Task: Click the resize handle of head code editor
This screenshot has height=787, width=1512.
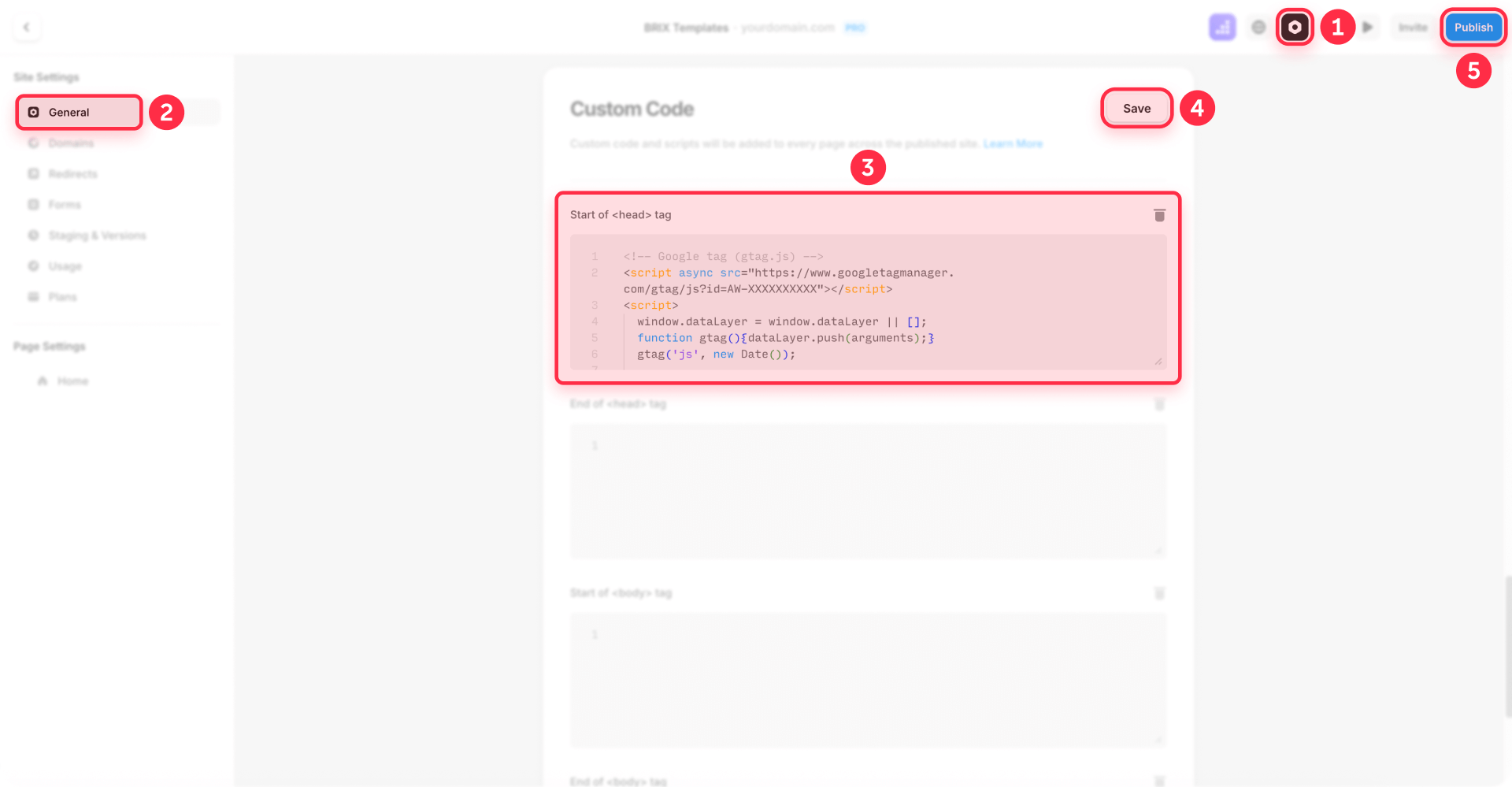Action: click(x=1158, y=362)
